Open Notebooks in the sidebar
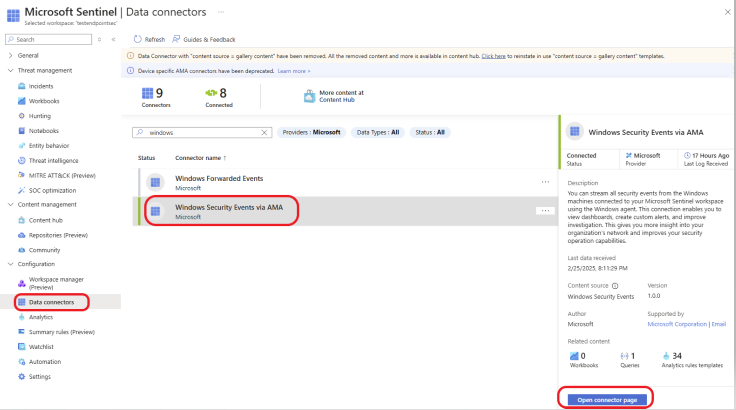The width and height of the screenshot is (736, 410). [x=43, y=131]
